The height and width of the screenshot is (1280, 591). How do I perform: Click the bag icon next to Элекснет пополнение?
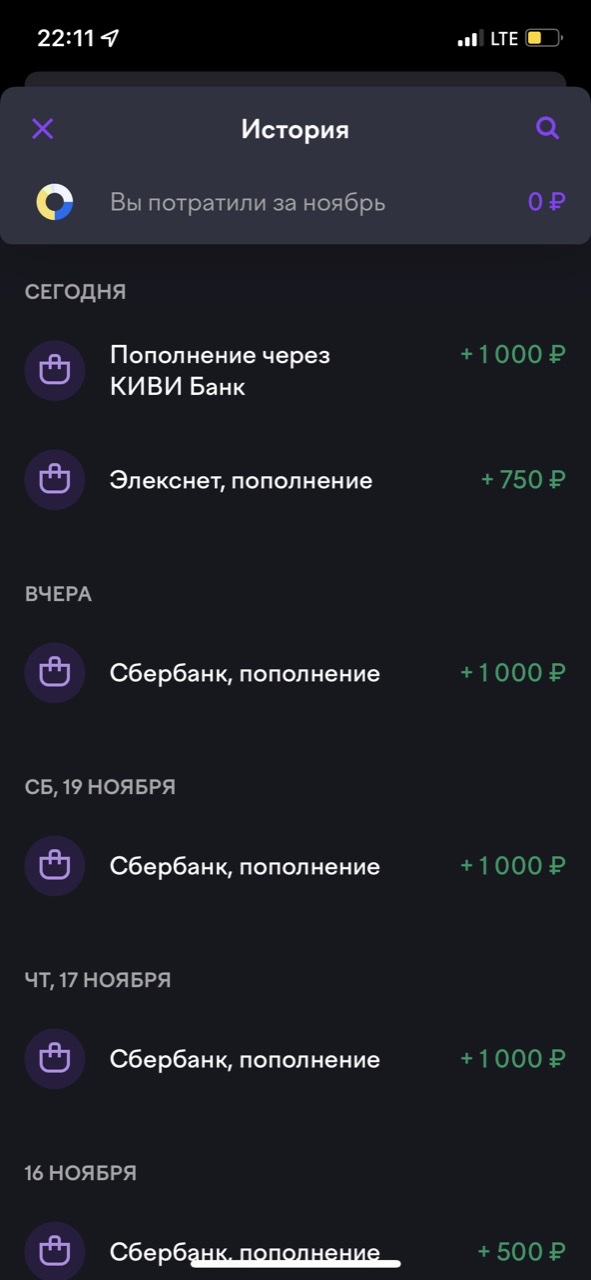click(x=55, y=480)
